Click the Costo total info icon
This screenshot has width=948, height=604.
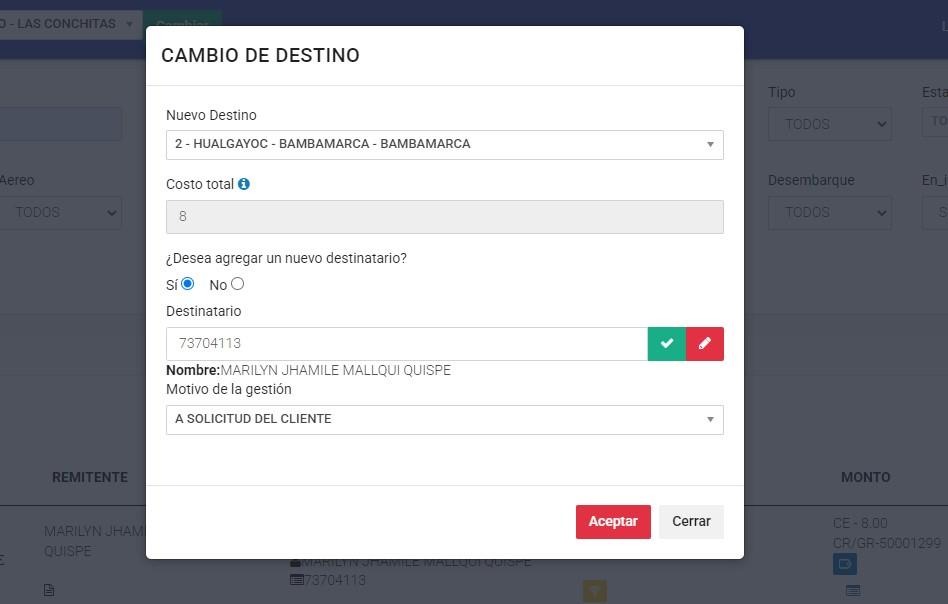click(x=244, y=184)
